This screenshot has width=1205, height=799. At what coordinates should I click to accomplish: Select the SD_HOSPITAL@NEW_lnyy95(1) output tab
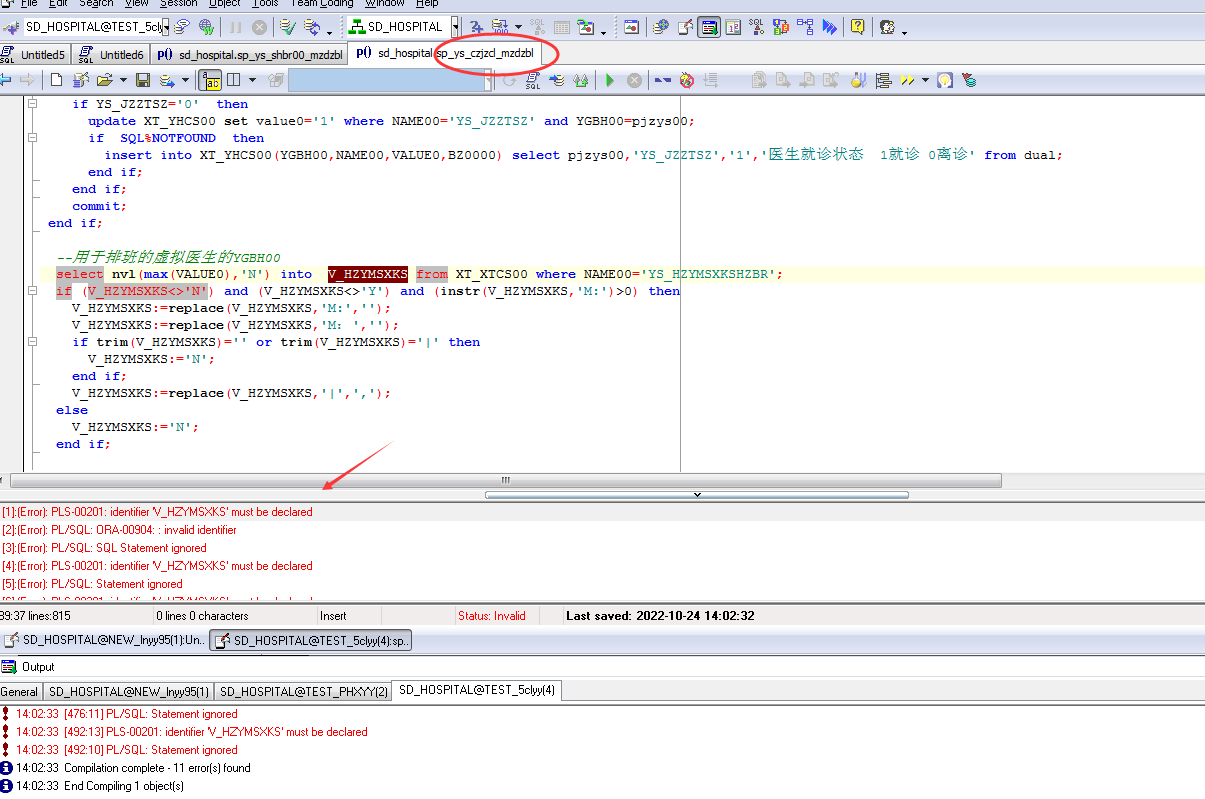click(129, 691)
